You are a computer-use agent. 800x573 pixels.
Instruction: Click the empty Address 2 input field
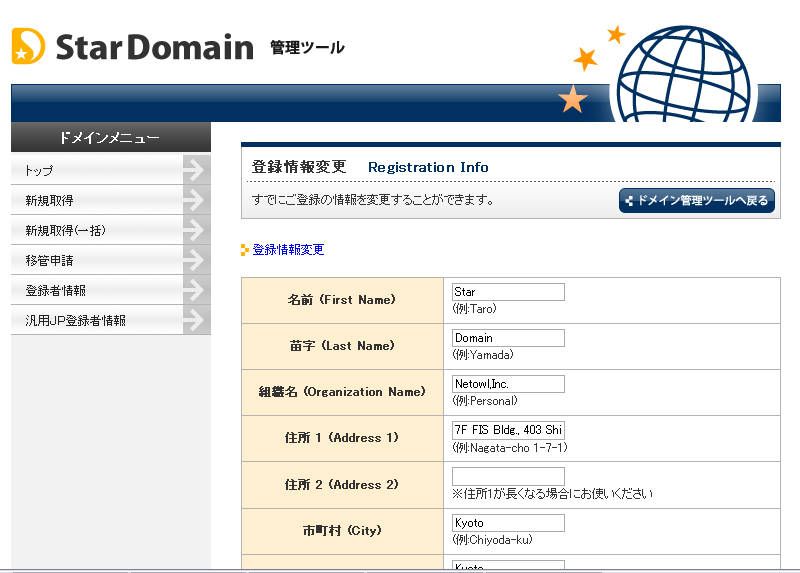point(508,476)
